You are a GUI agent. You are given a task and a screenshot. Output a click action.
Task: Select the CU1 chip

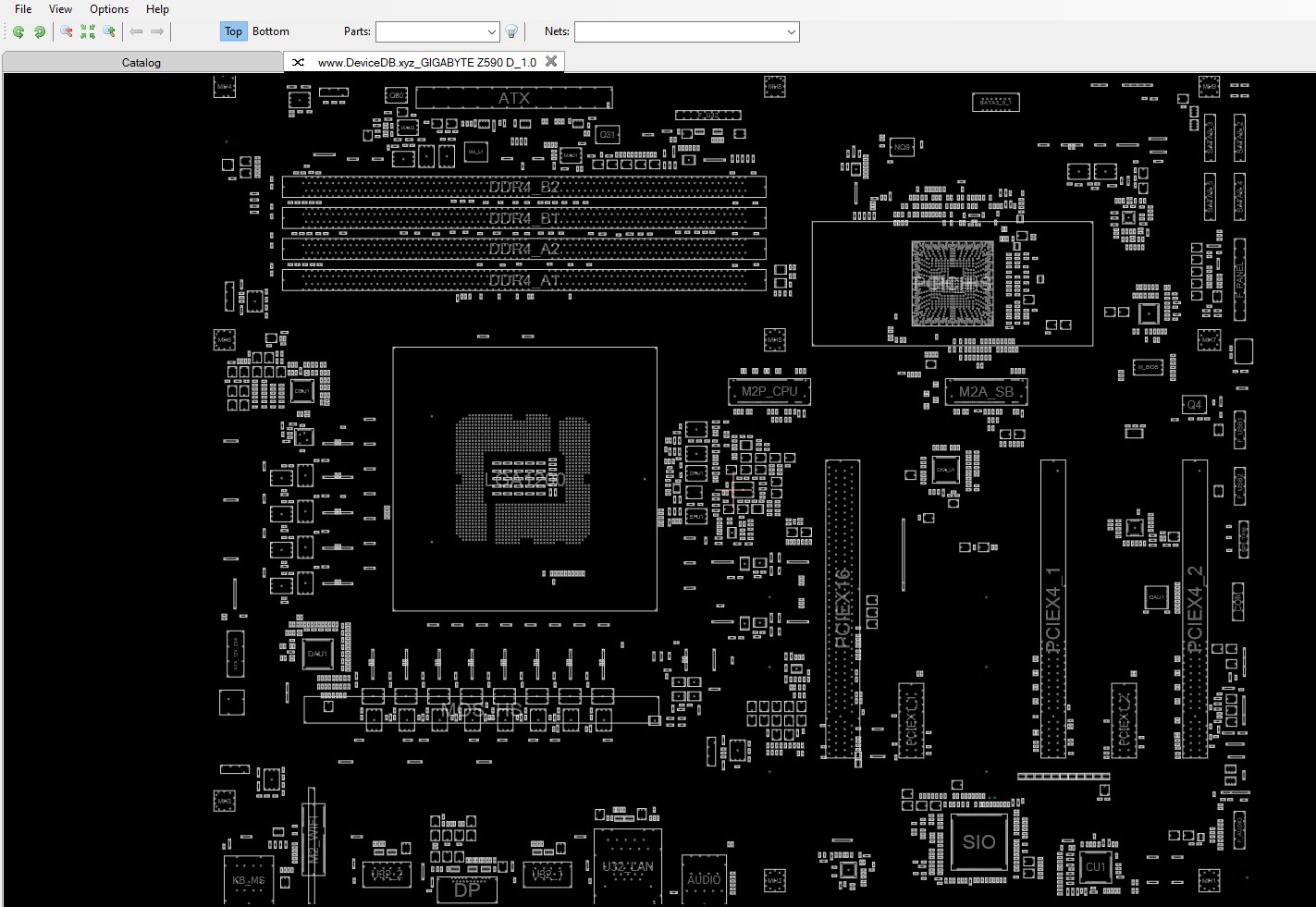(1095, 866)
